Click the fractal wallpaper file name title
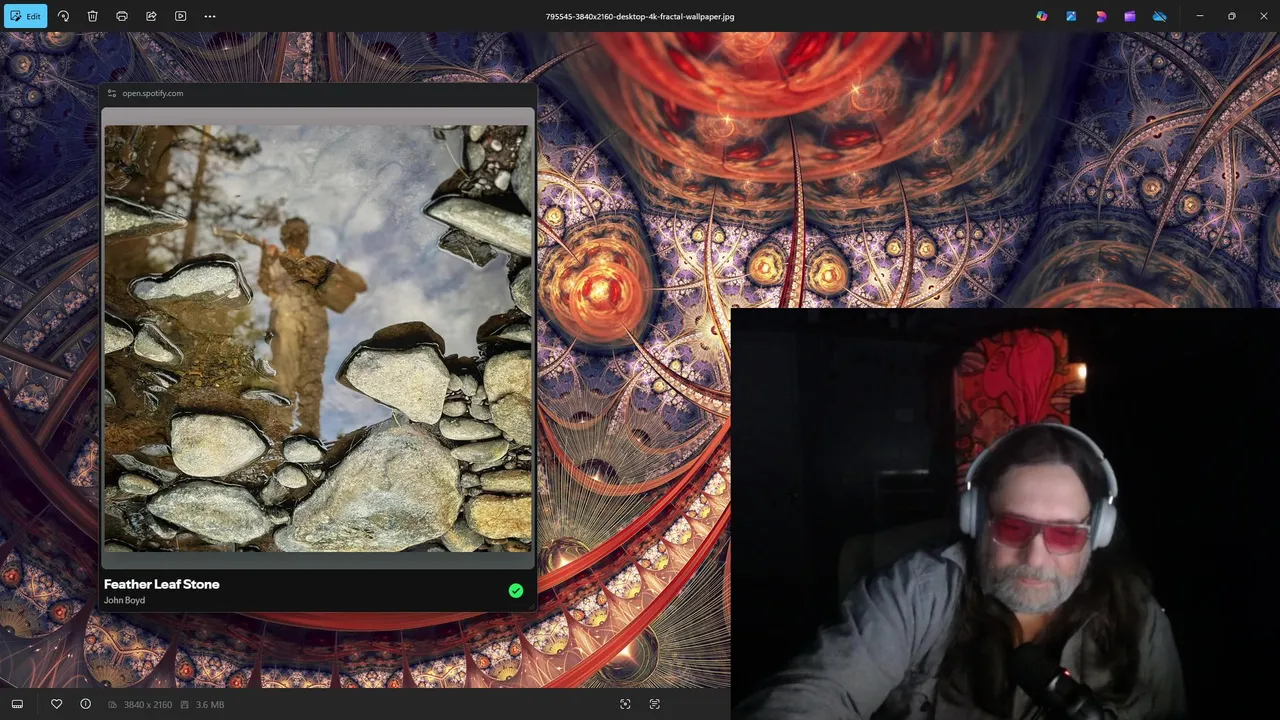 (640, 16)
